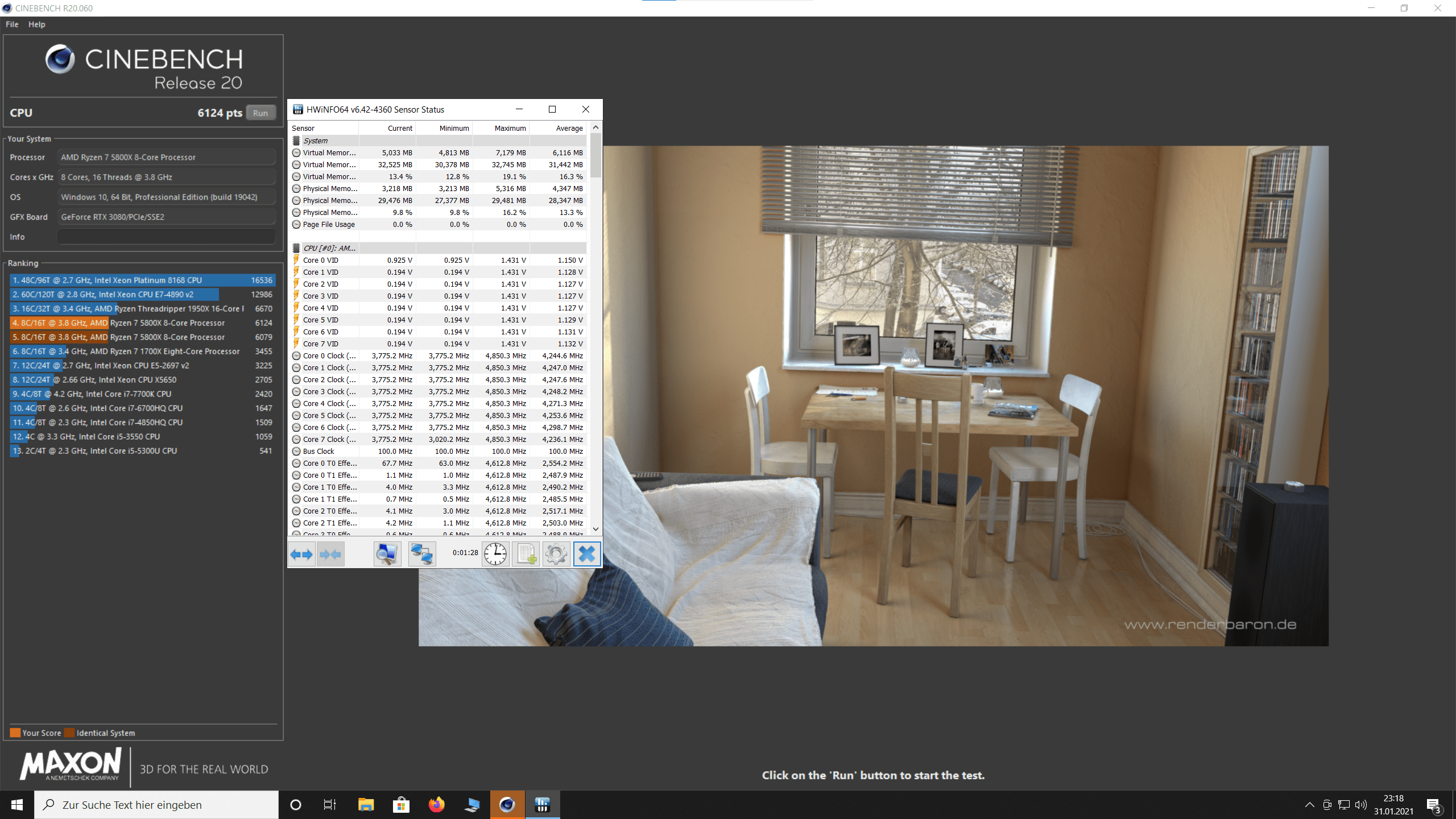
Task: Click the GFX Board field GeForce RTX 3080
Action: pyautogui.click(x=166, y=217)
